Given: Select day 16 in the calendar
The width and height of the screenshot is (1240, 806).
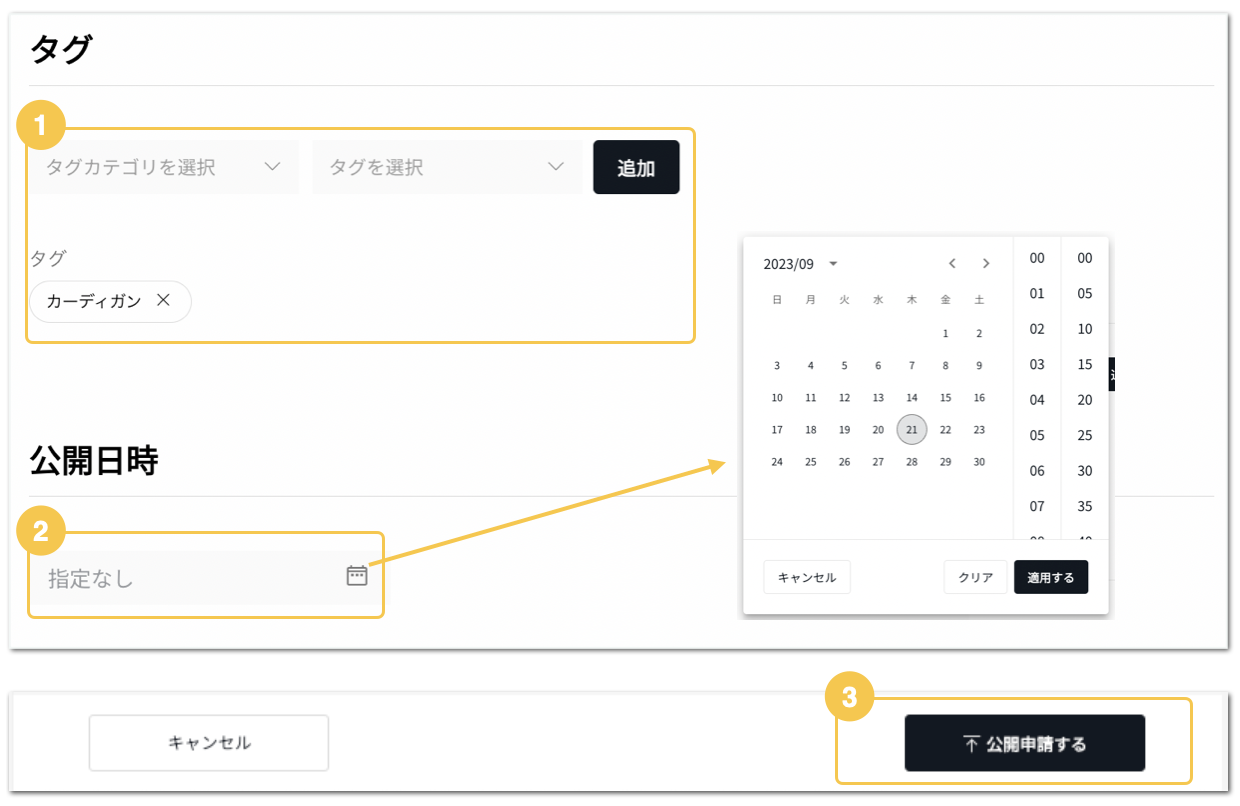Looking at the screenshot, I should pyautogui.click(x=979, y=398).
